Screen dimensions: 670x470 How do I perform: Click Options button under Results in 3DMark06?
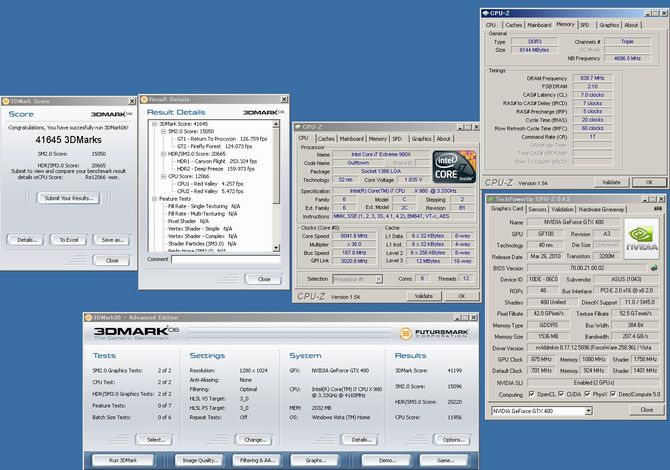[x=453, y=439]
